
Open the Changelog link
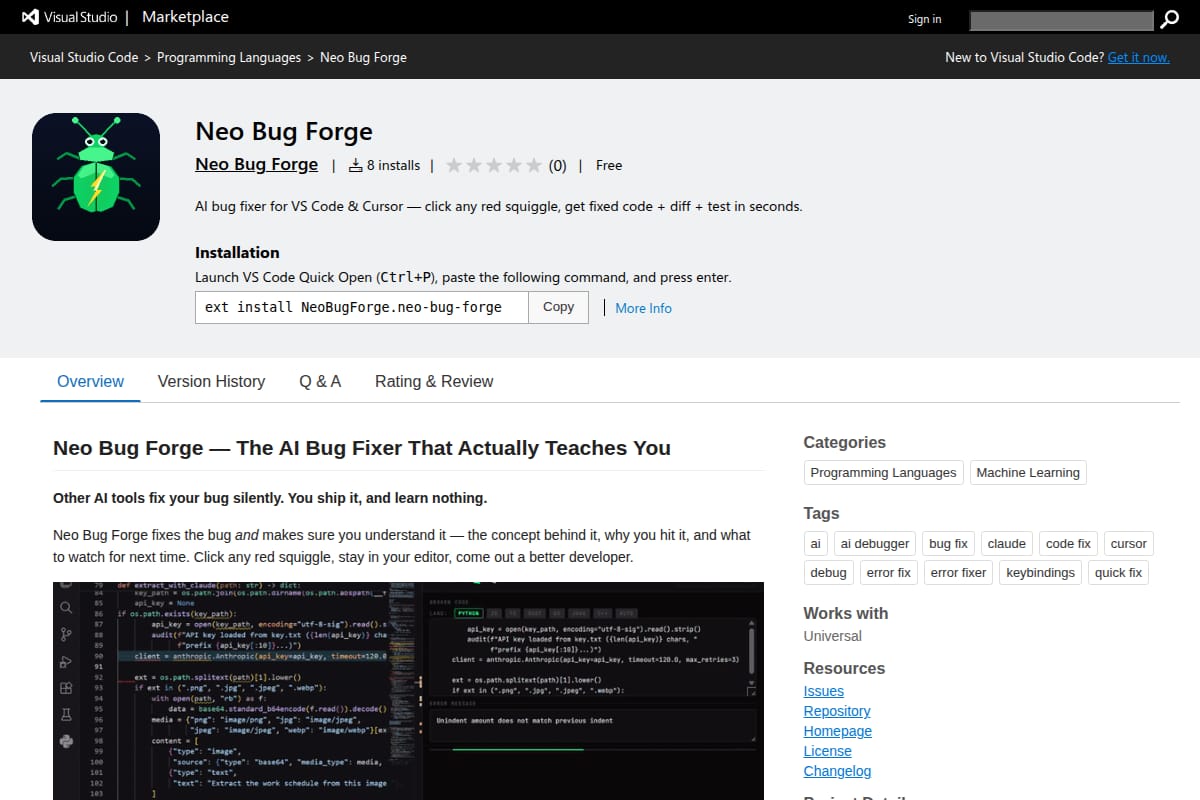(837, 771)
